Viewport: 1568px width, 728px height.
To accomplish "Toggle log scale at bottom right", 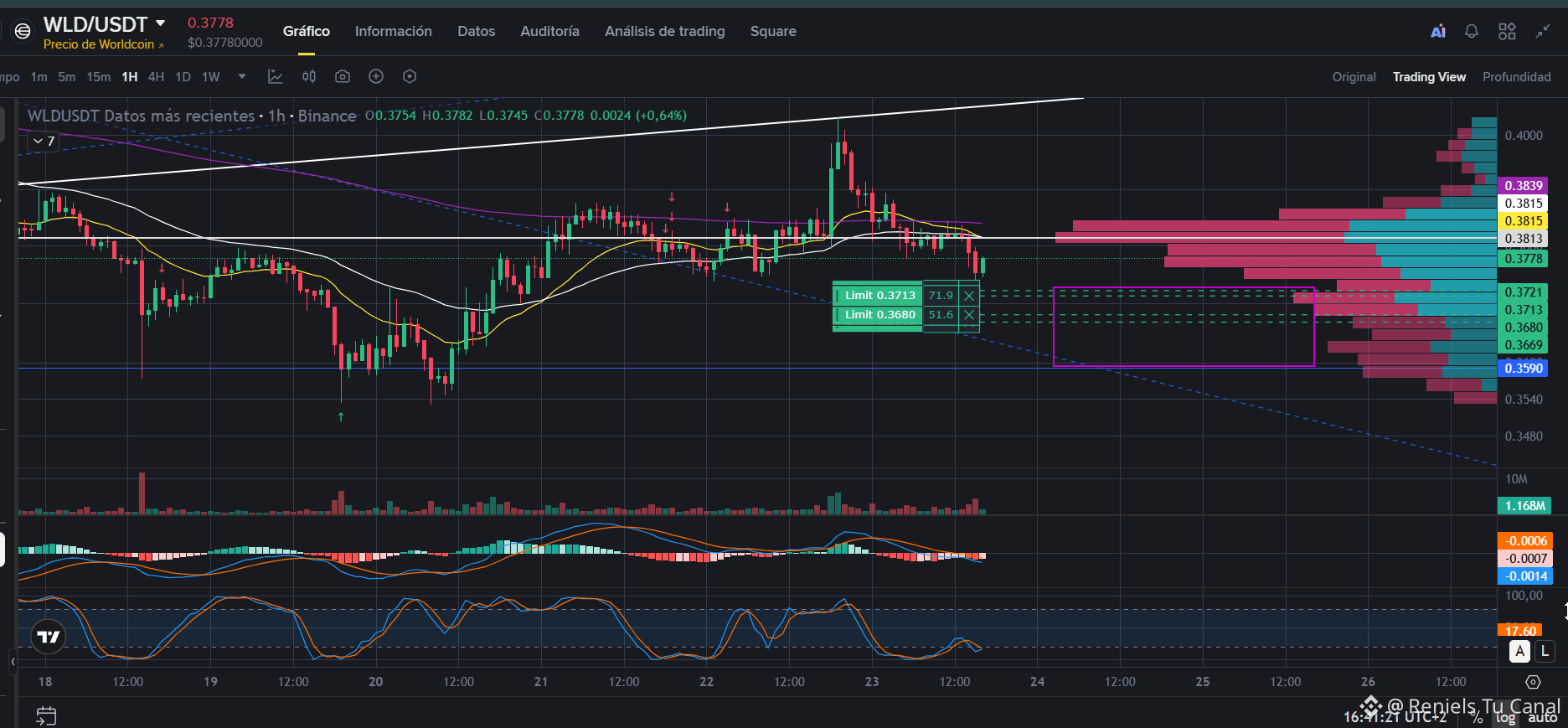I will (x=1506, y=718).
